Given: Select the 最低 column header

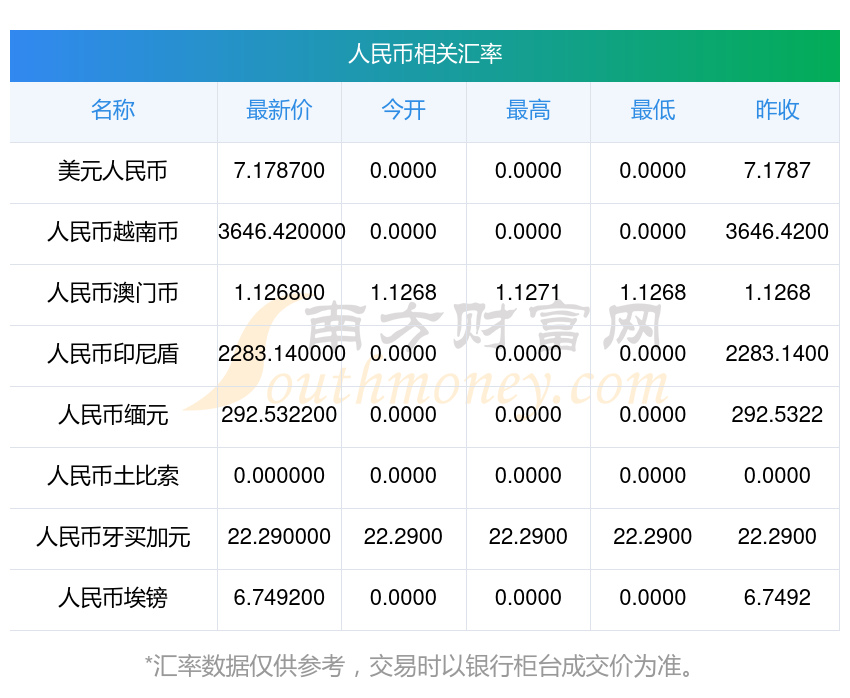Looking at the screenshot, I should (x=653, y=110).
